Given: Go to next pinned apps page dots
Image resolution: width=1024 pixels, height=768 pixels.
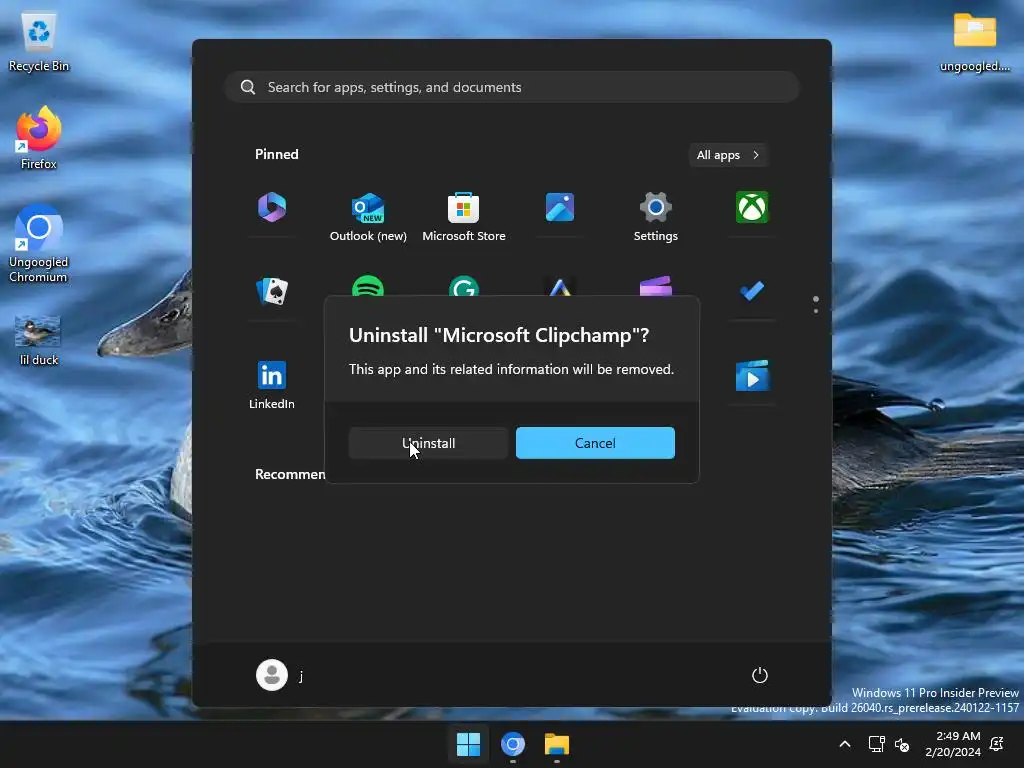Looking at the screenshot, I should [x=816, y=305].
